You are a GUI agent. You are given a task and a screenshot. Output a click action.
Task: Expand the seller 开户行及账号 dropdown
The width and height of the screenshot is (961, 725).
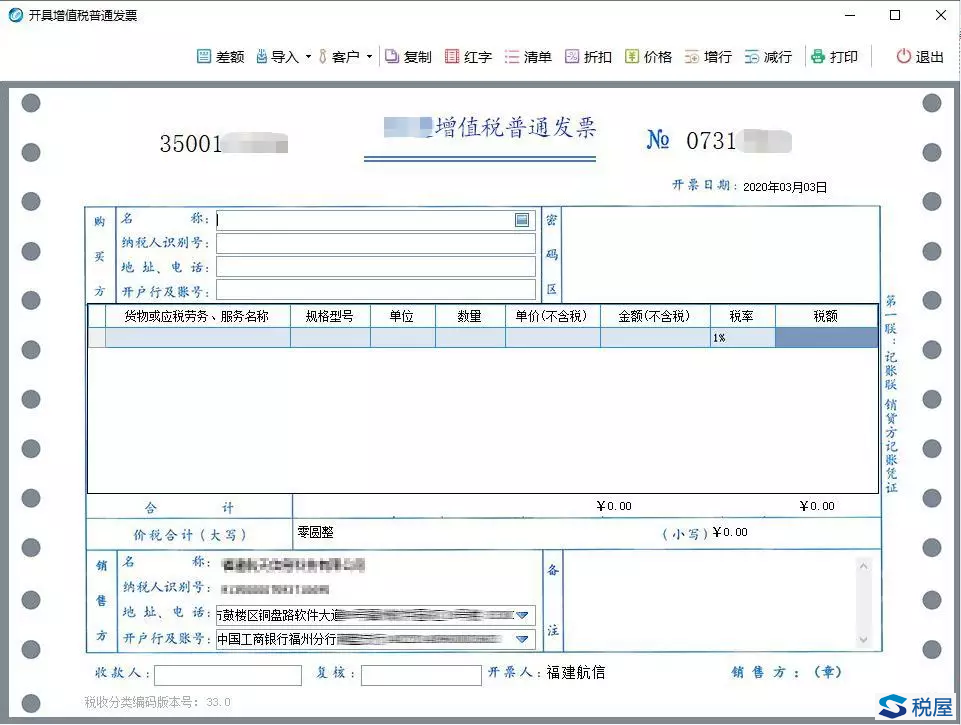[x=522, y=639]
